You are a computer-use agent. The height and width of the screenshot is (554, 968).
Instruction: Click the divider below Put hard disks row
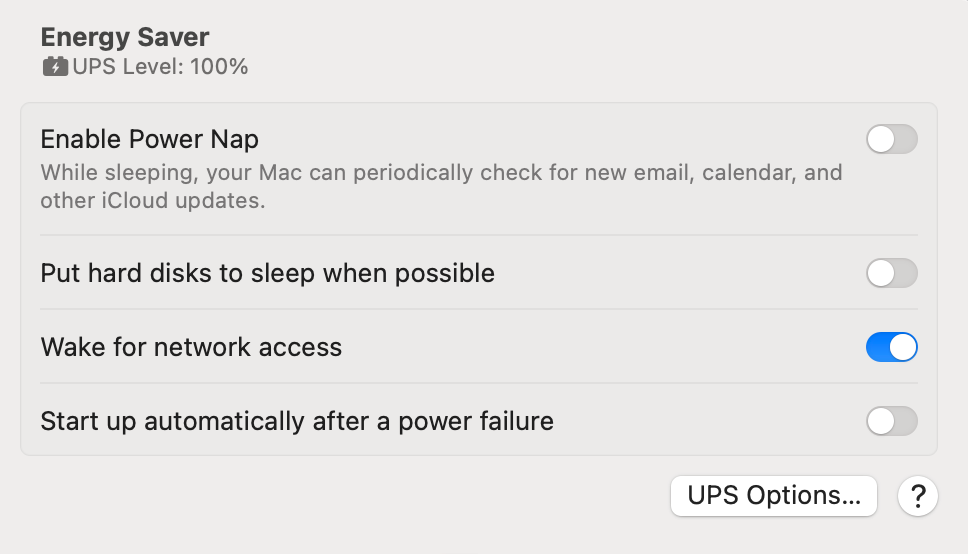(x=479, y=309)
